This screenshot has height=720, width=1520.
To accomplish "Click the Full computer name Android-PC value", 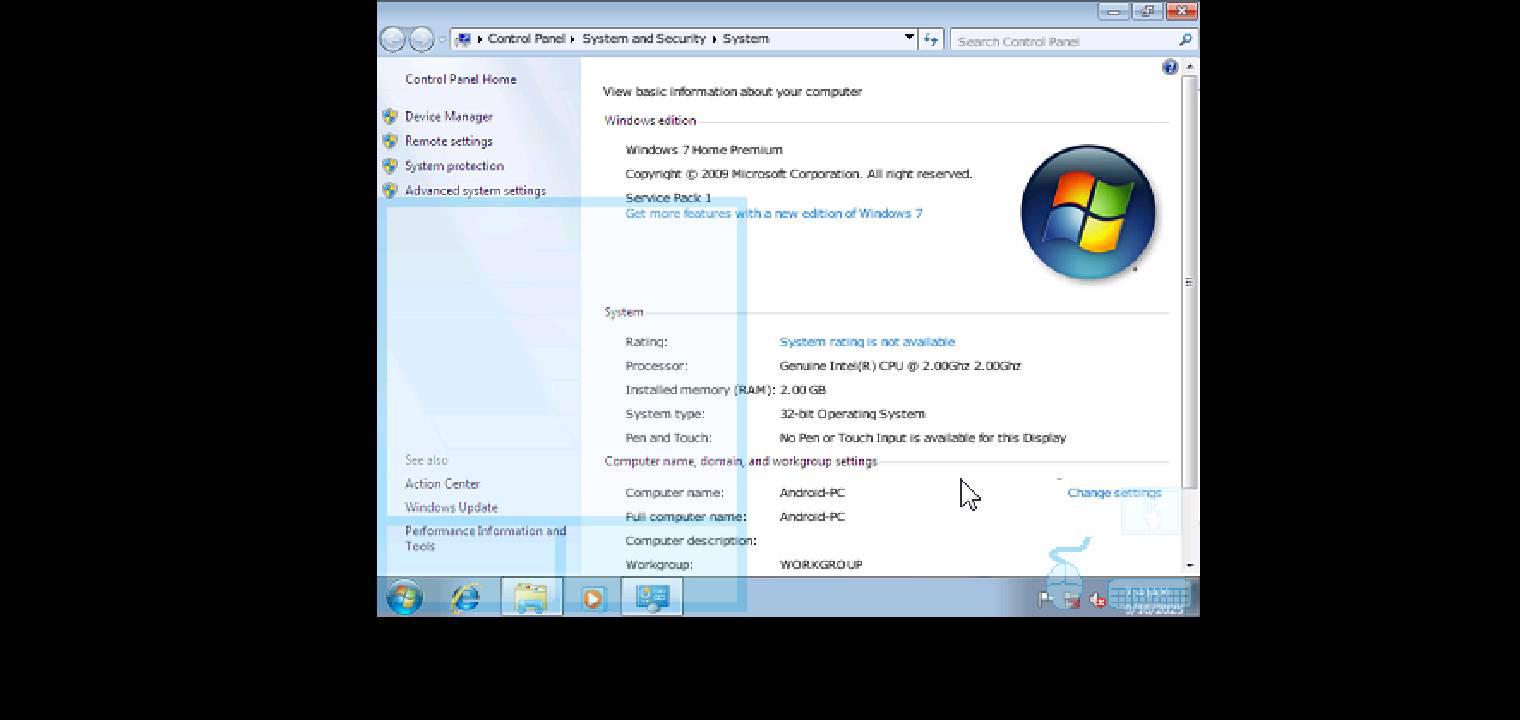I will pos(812,516).
